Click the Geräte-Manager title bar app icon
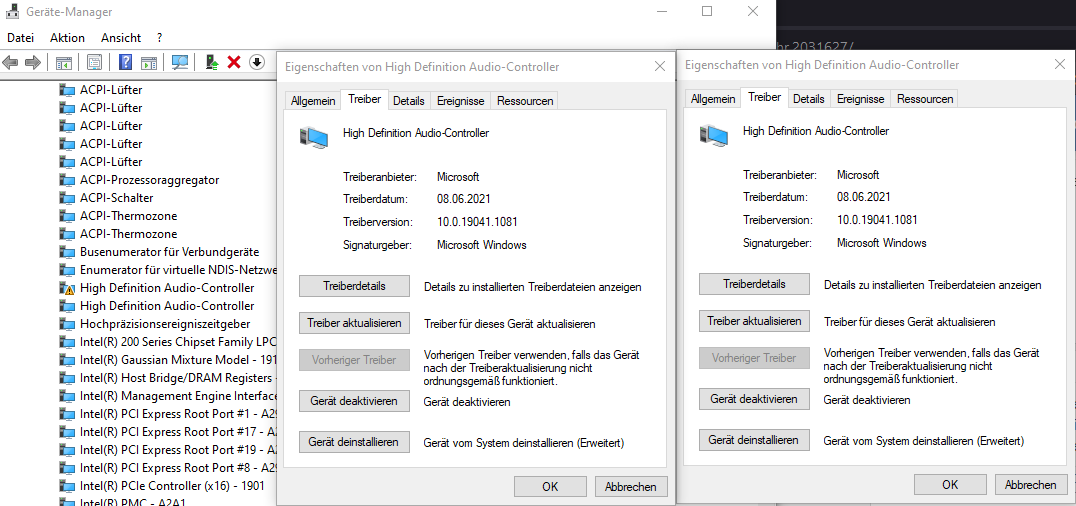This screenshot has height=506, width=1076. [x=12, y=12]
